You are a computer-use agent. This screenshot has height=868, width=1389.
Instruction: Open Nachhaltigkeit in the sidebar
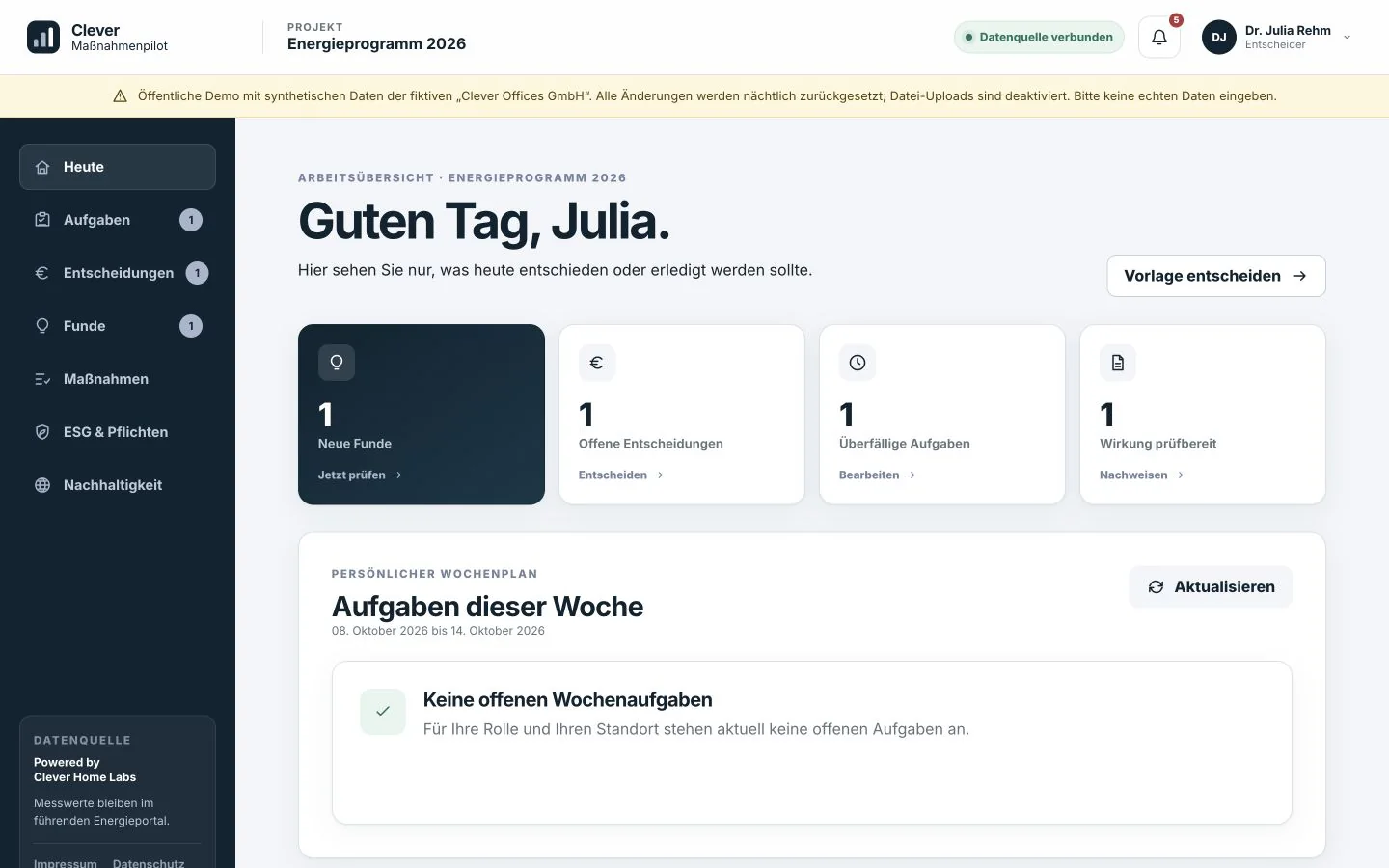coord(118,485)
